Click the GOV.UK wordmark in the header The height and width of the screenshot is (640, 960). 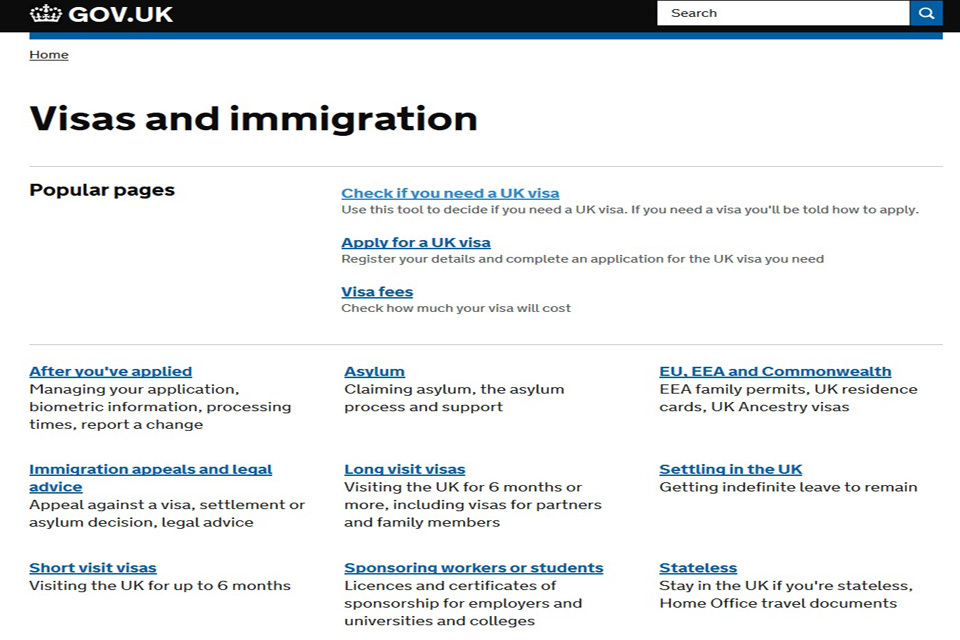click(120, 14)
